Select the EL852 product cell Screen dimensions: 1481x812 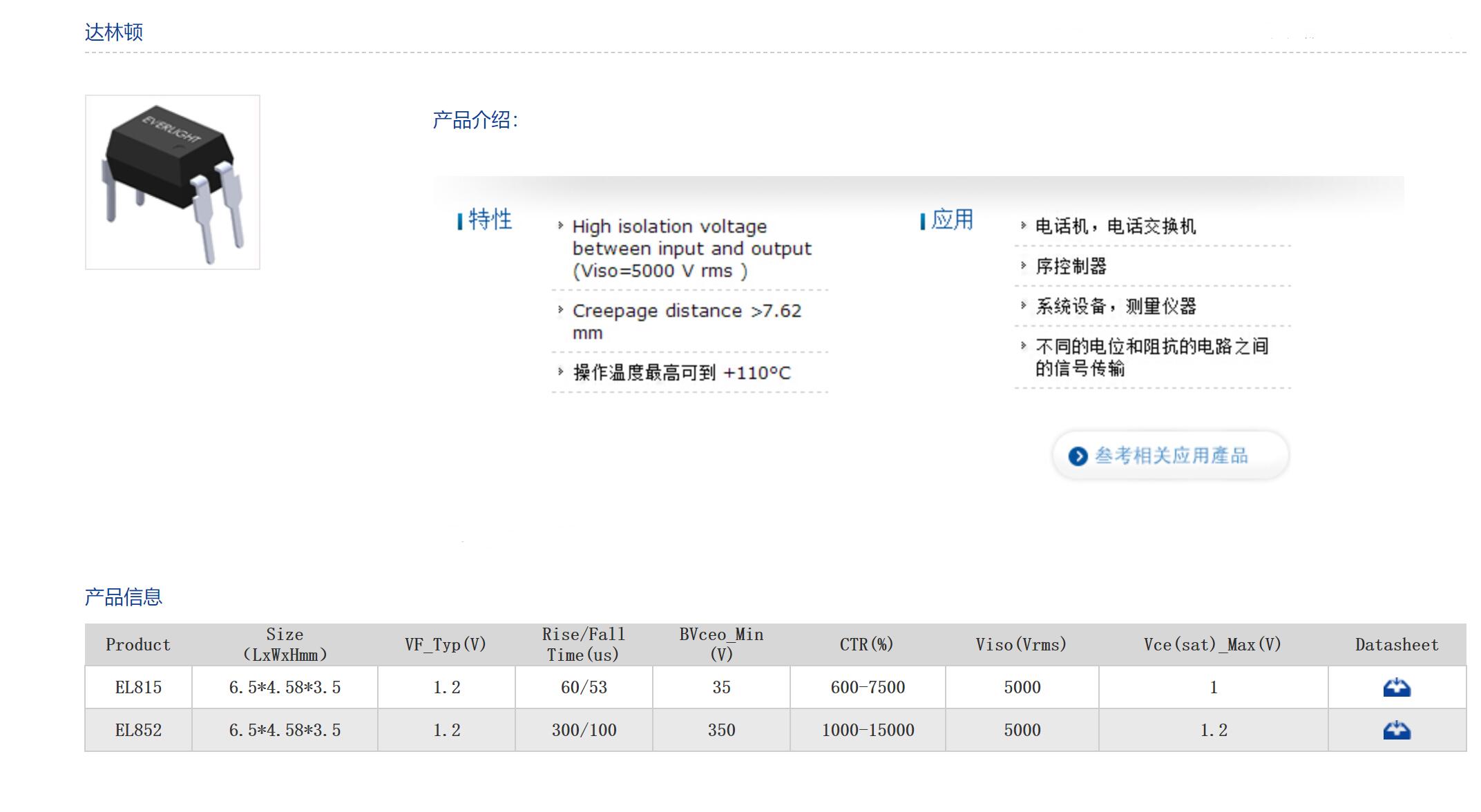click(x=138, y=731)
